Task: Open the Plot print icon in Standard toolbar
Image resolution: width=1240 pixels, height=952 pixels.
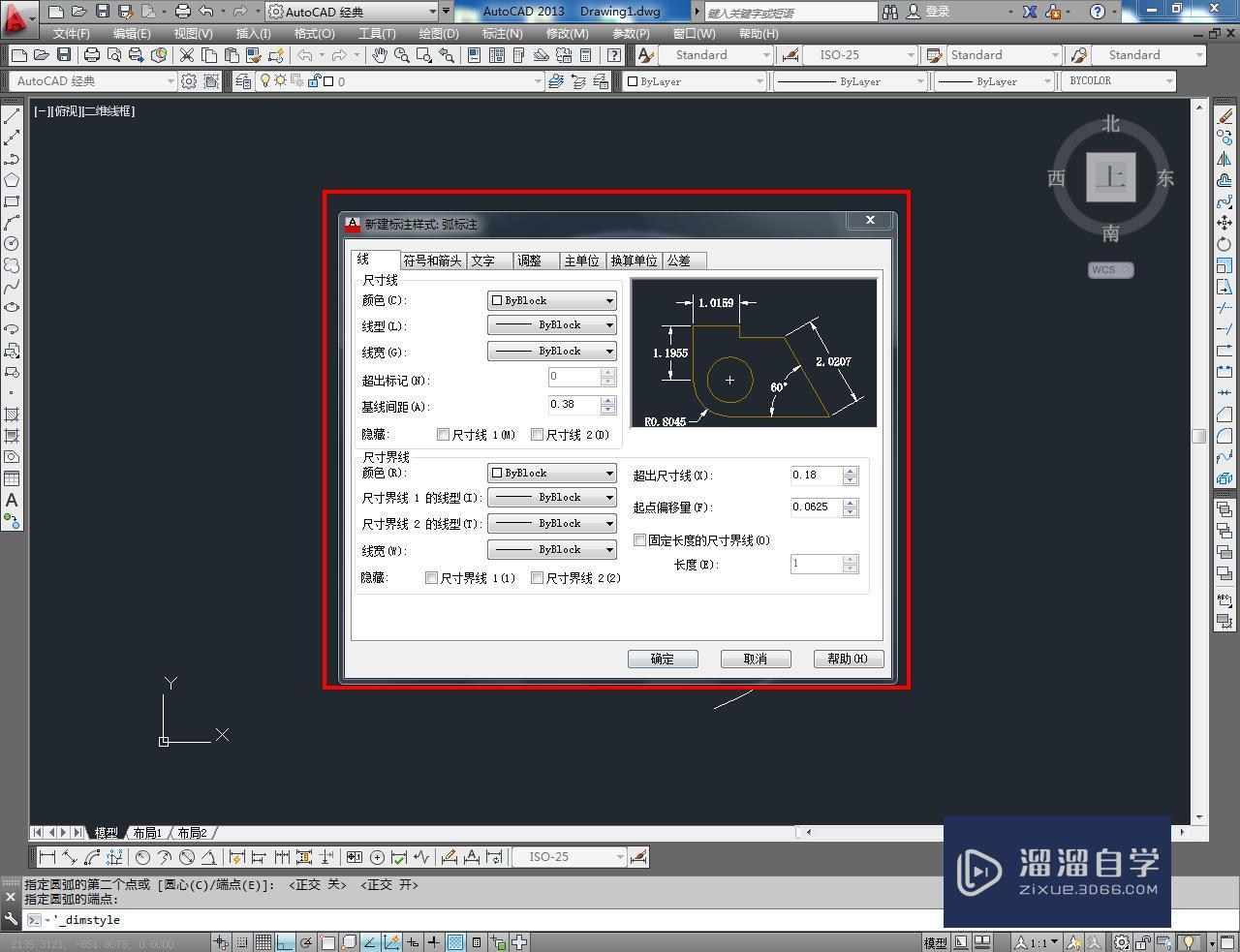Action: [x=92, y=55]
